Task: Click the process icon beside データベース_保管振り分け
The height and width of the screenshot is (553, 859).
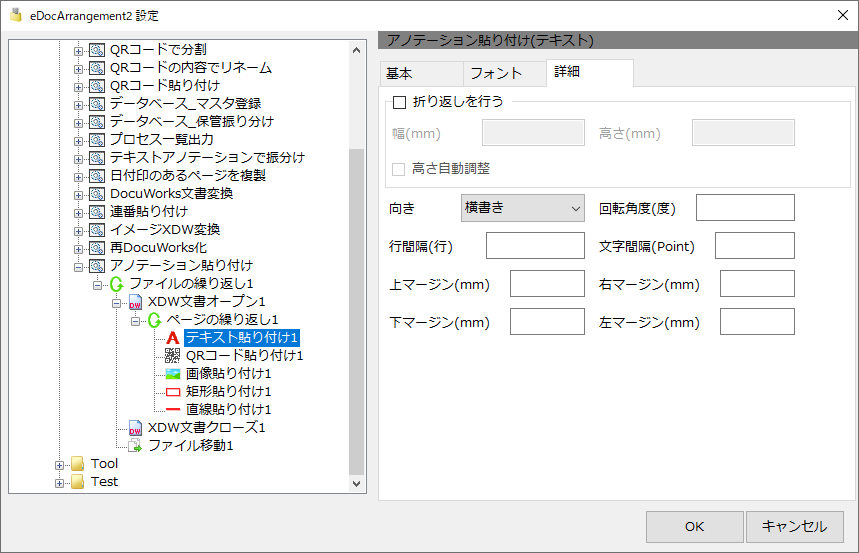Action: (97, 122)
